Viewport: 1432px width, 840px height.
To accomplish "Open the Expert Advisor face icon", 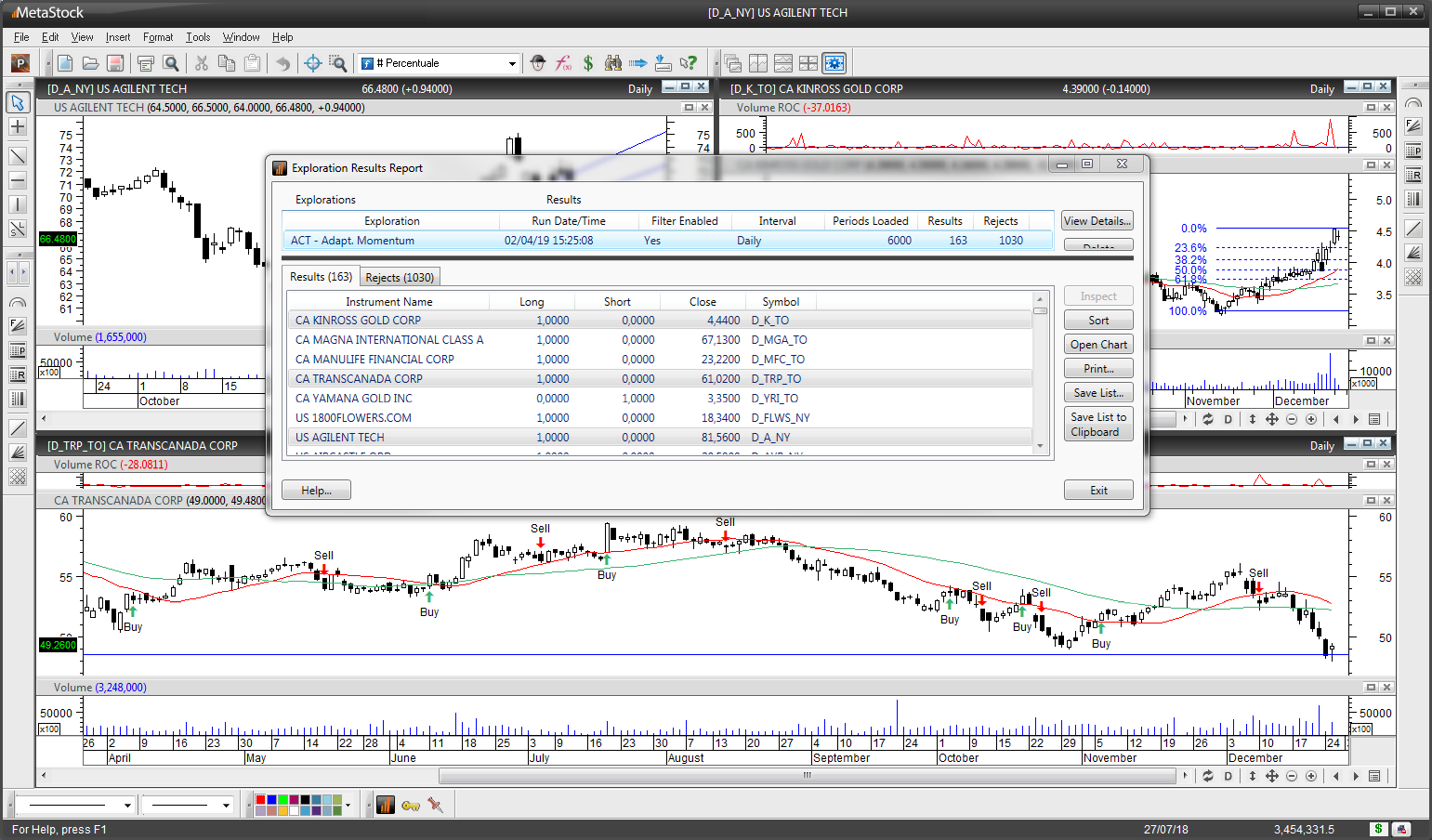I will [x=538, y=63].
